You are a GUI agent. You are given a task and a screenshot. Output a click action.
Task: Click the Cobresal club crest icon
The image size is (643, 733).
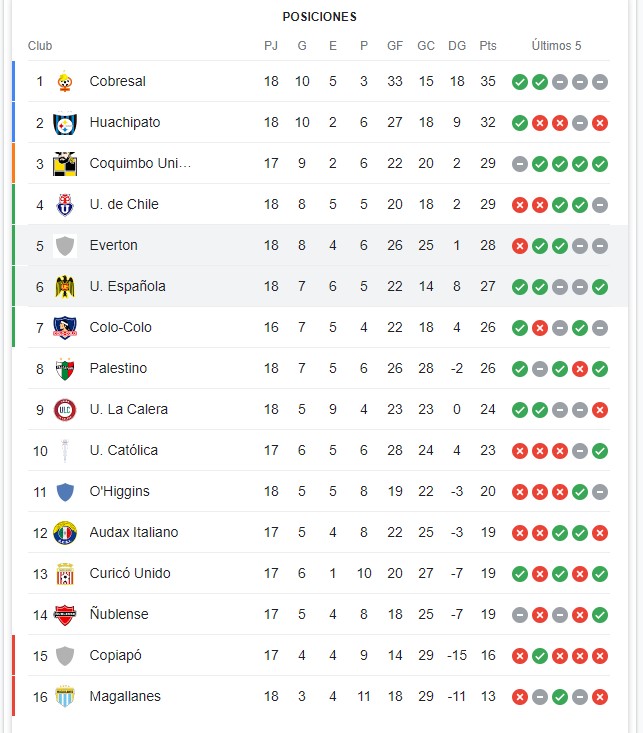click(65, 81)
